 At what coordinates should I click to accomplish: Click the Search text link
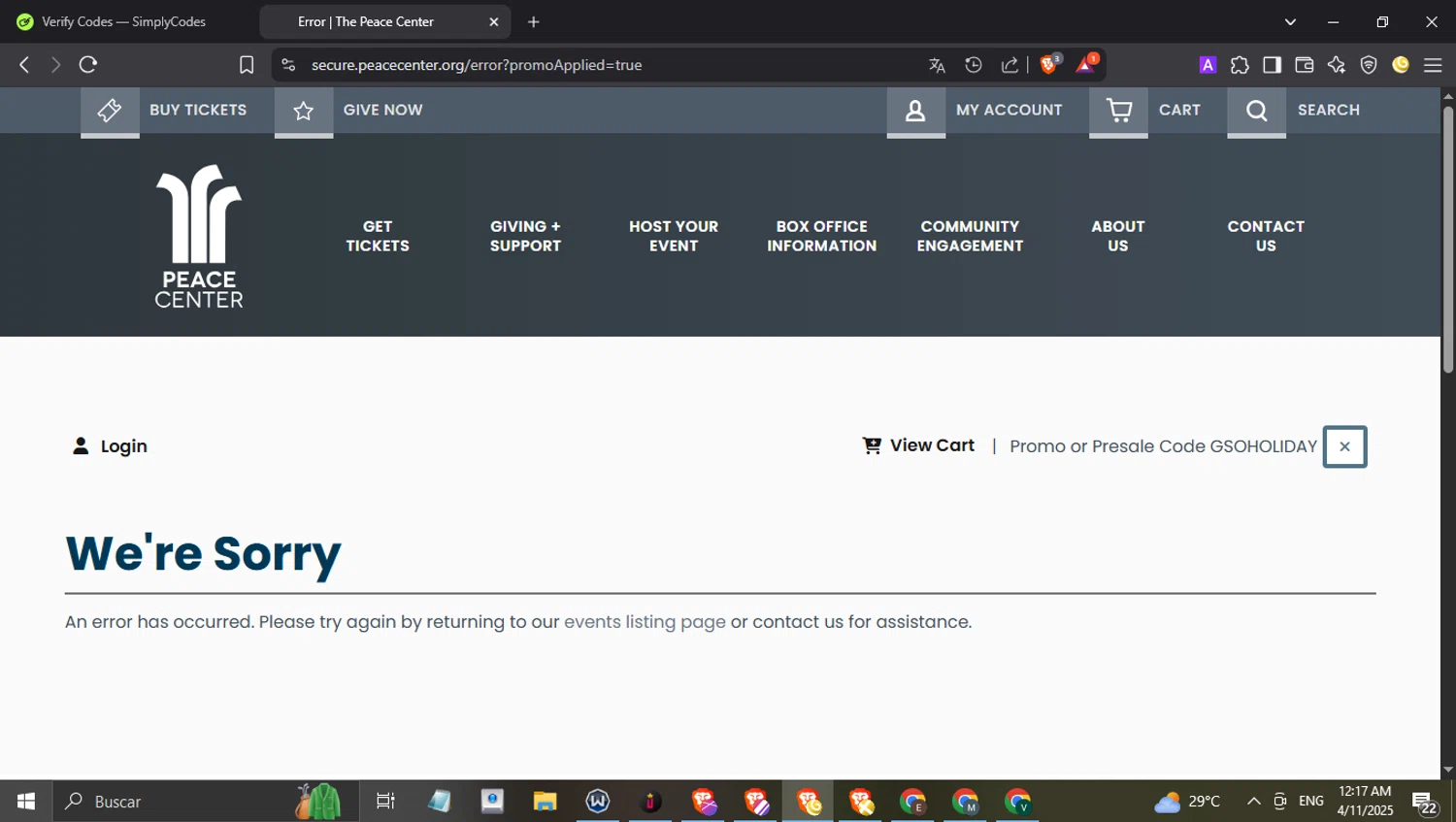tap(1329, 110)
